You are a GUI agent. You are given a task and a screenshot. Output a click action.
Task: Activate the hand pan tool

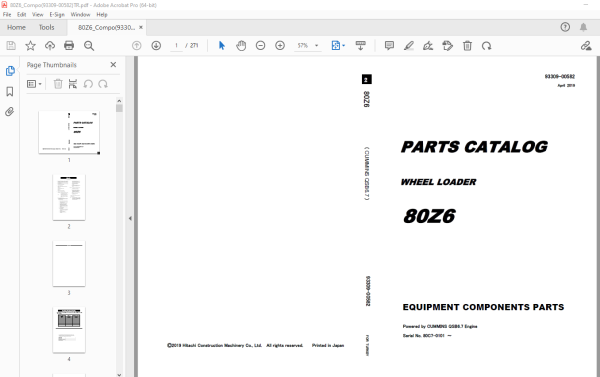click(241, 46)
